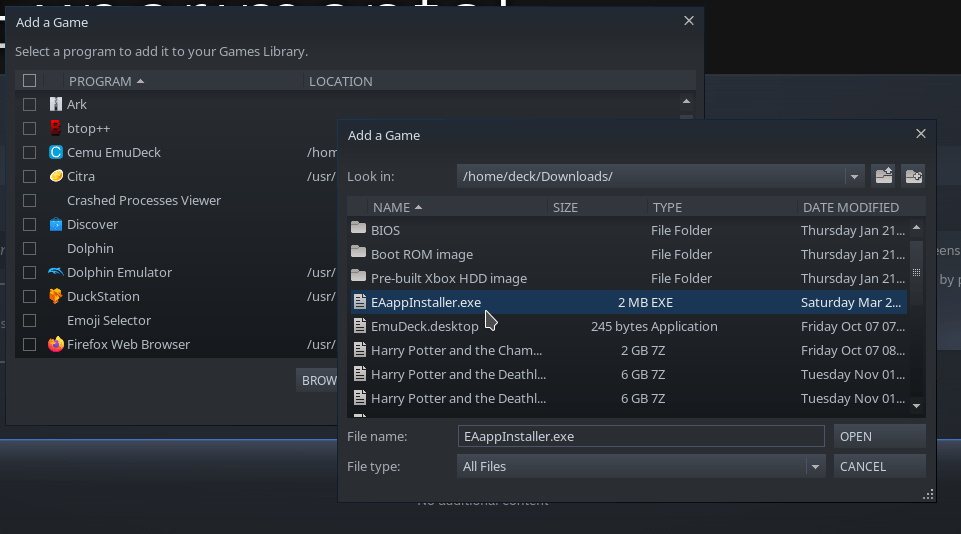
Task: Click the File name input field
Action: coord(640,436)
